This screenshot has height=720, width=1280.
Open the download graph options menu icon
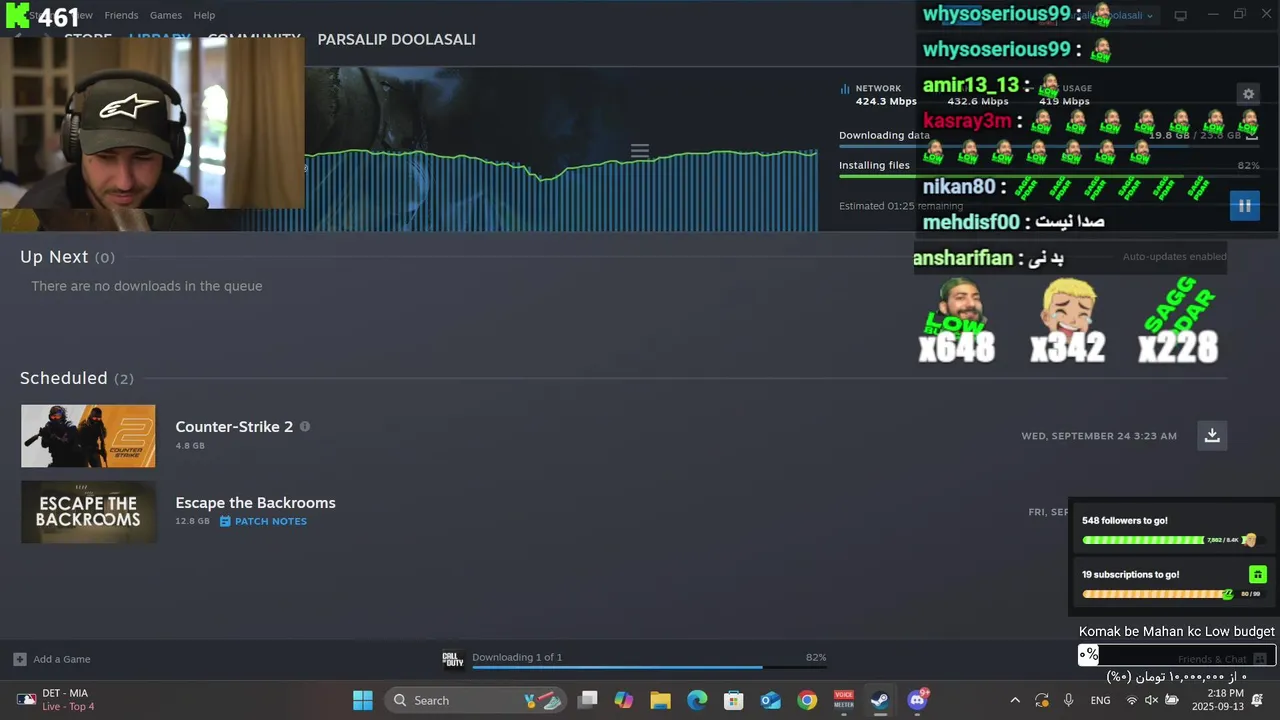click(640, 151)
